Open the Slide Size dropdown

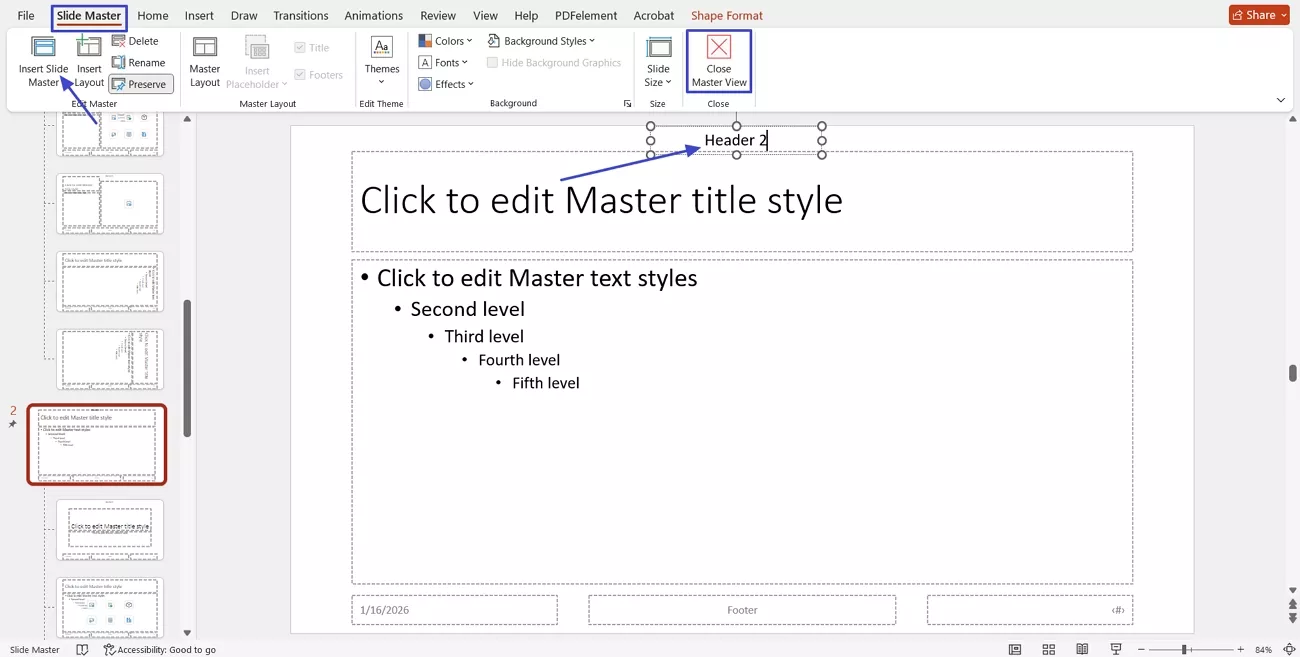tap(657, 60)
